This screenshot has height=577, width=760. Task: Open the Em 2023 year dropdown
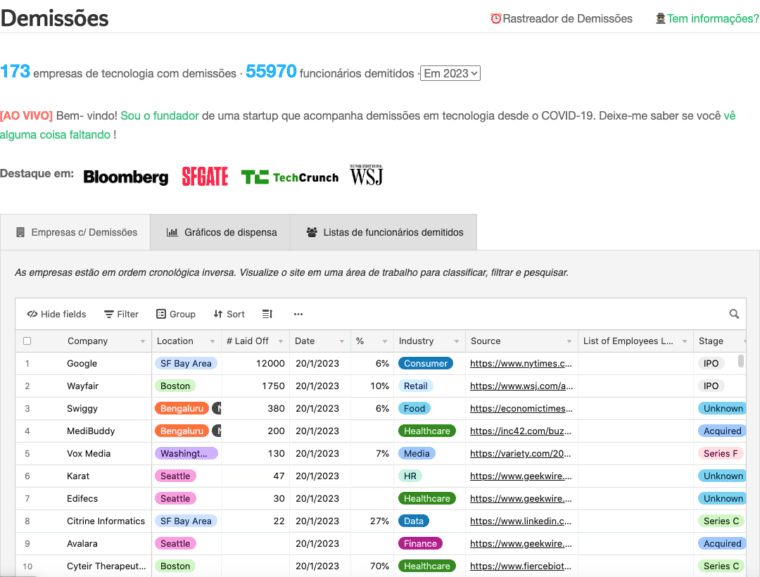450,73
